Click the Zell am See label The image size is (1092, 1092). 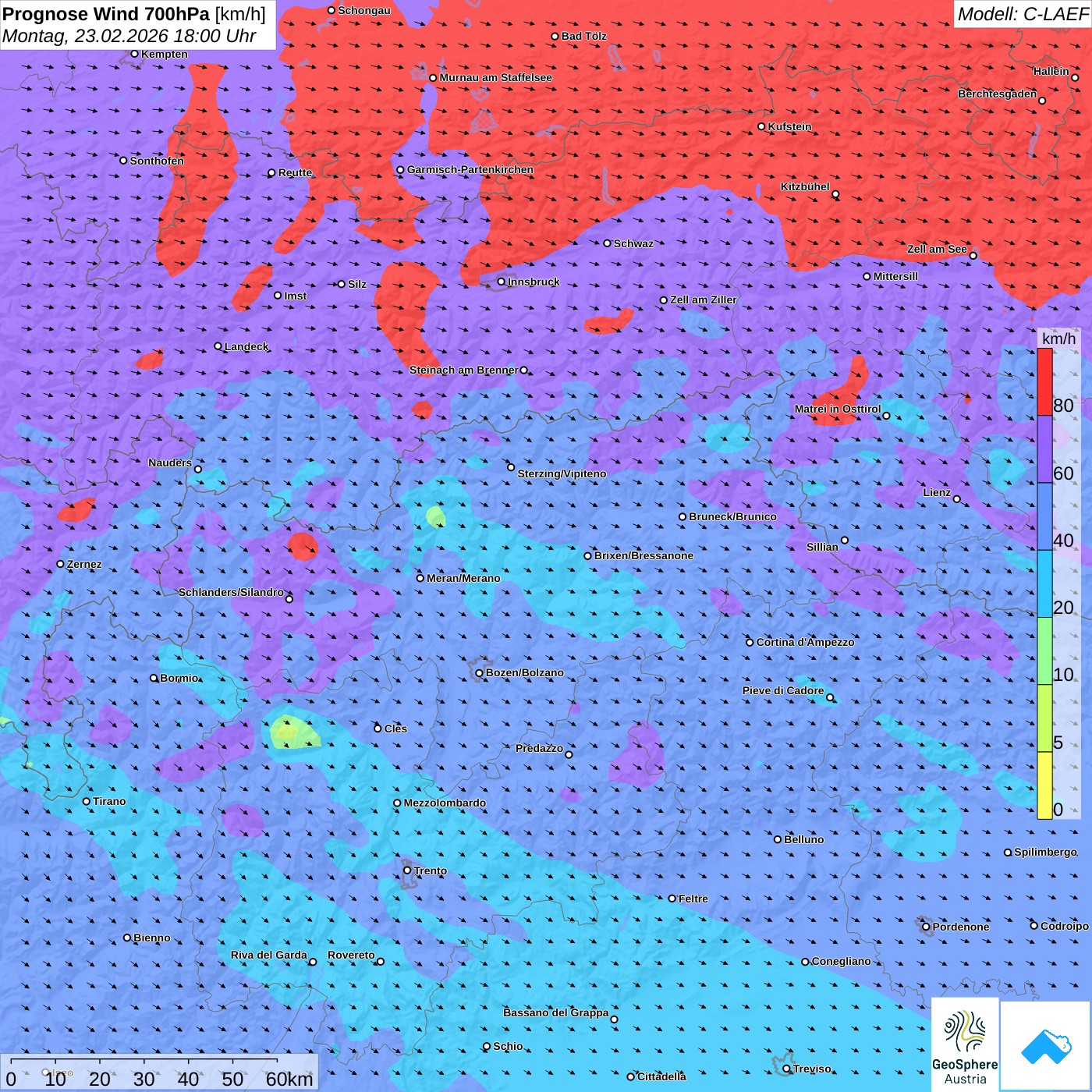pyautogui.click(x=937, y=249)
